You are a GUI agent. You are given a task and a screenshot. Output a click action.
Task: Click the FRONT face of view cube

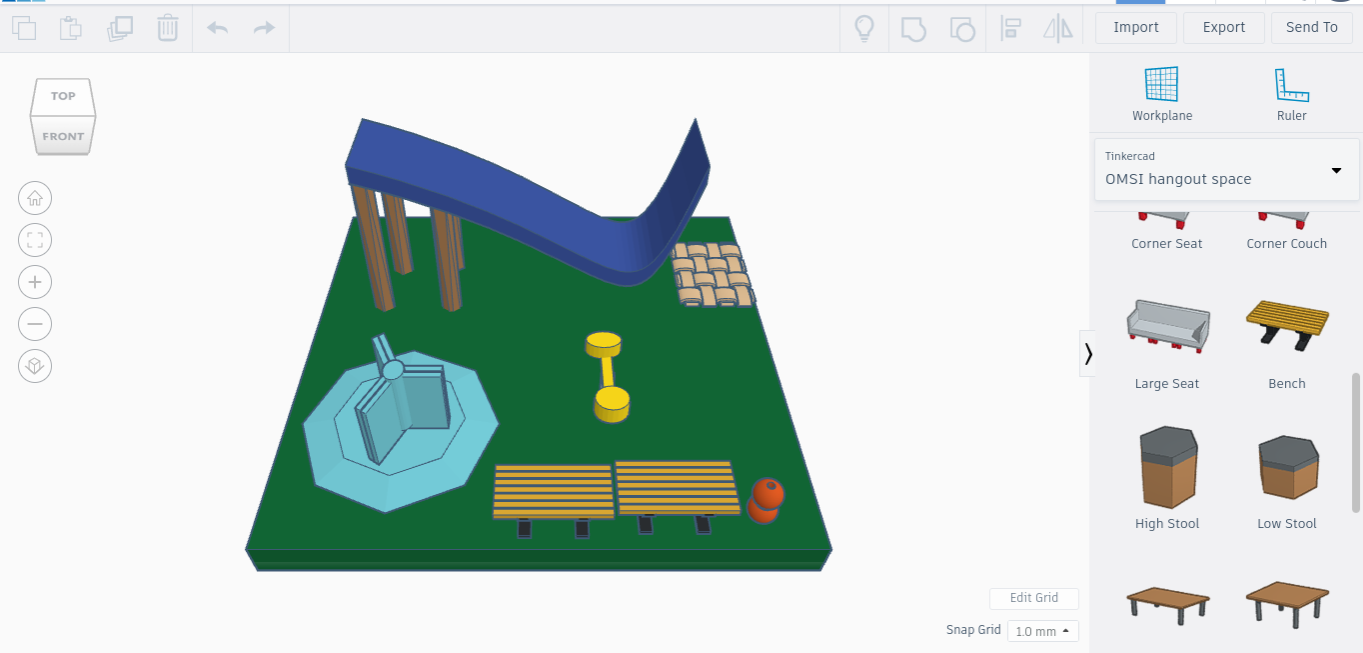(63, 136)
